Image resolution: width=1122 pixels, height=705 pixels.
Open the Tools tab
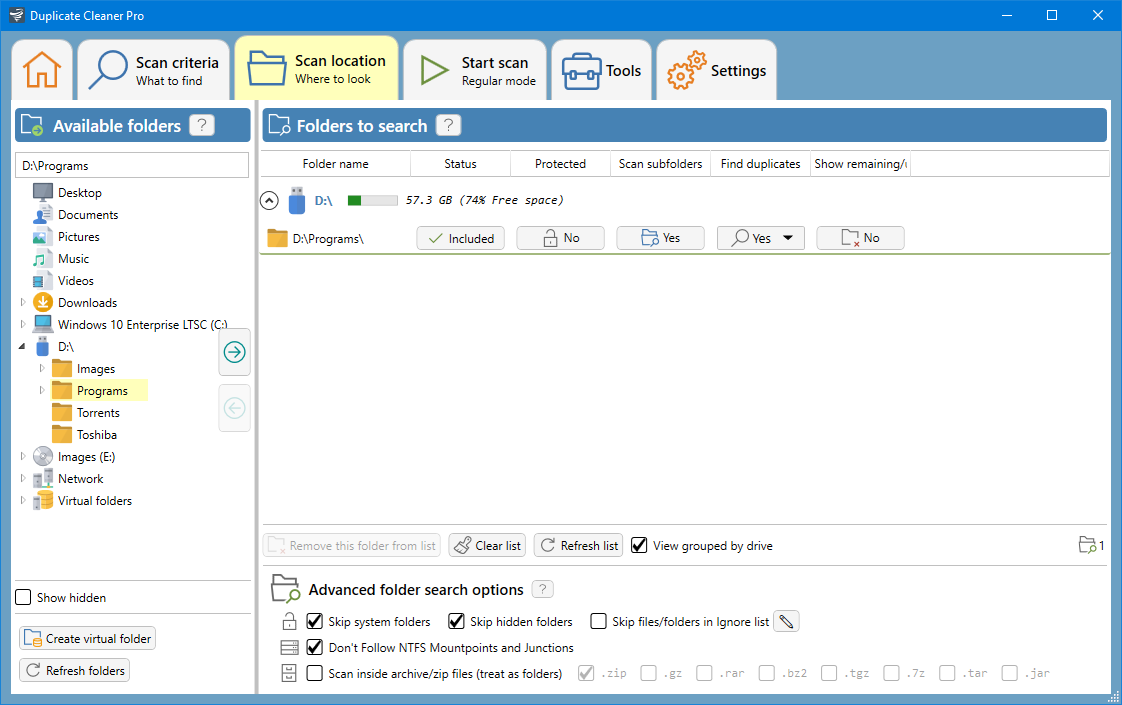601,70
